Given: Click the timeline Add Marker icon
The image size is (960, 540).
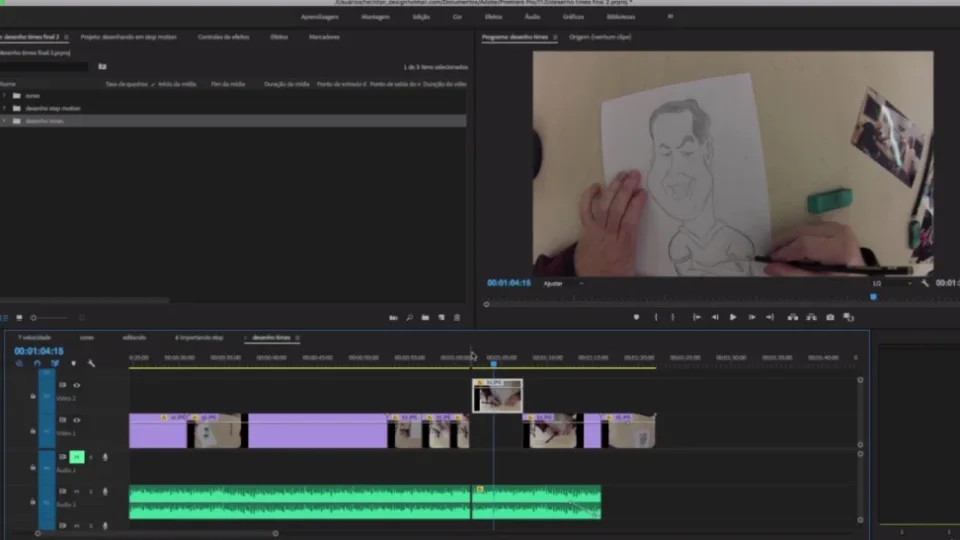Looking at the screenshot, I should pyautogui.click(x=73, y=363).
